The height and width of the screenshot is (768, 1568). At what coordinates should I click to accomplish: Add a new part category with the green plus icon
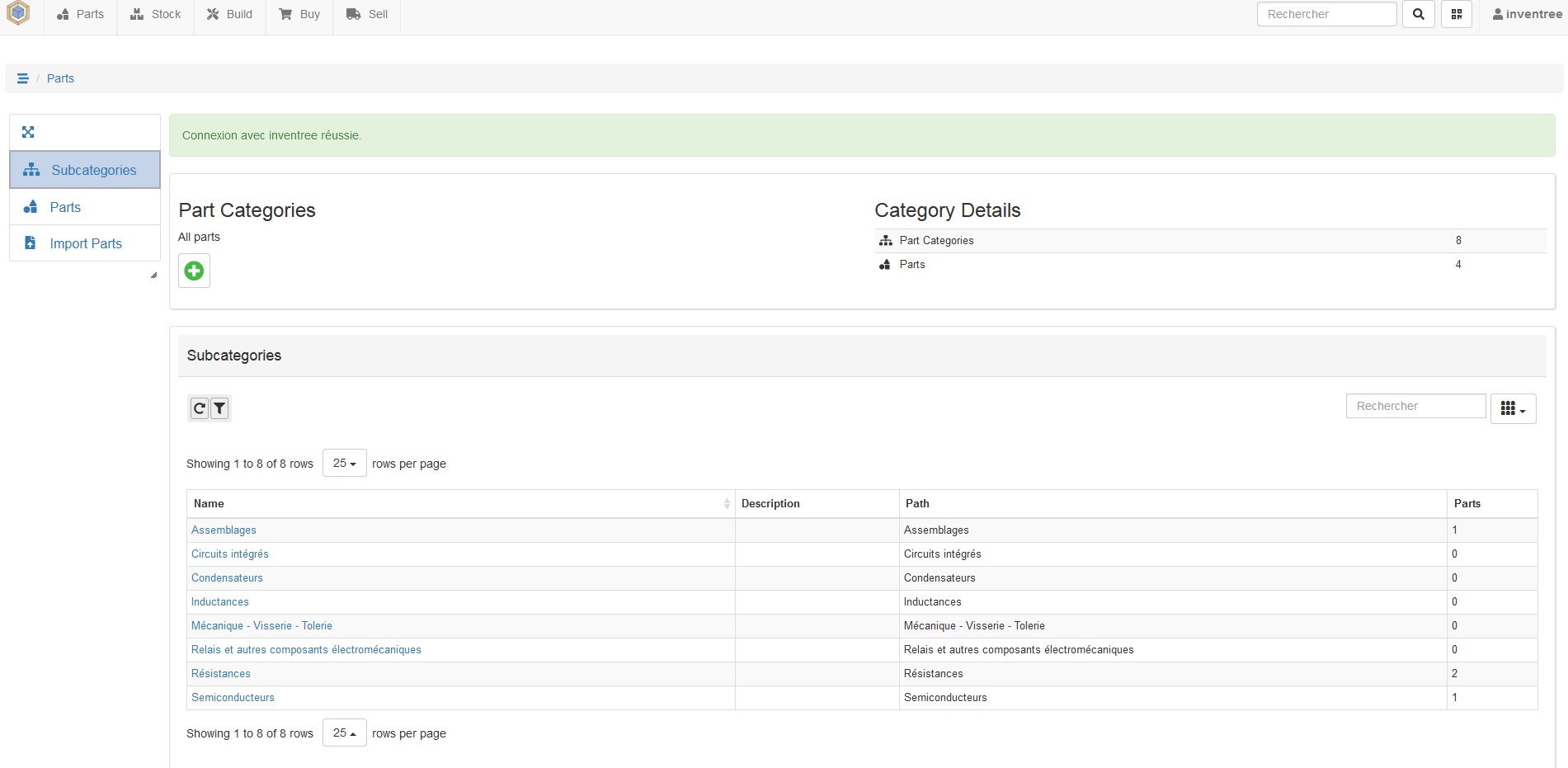194,271
